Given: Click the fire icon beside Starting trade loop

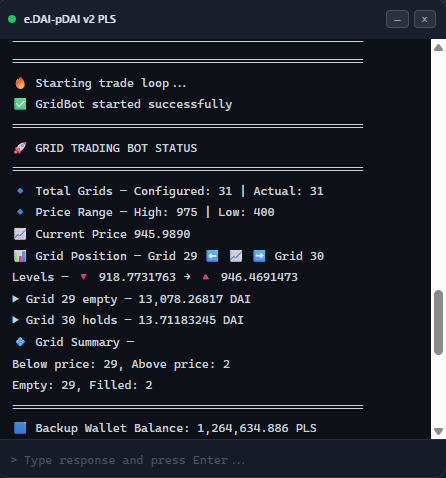Looking at the screenshot, I should (x=20, y=83).
